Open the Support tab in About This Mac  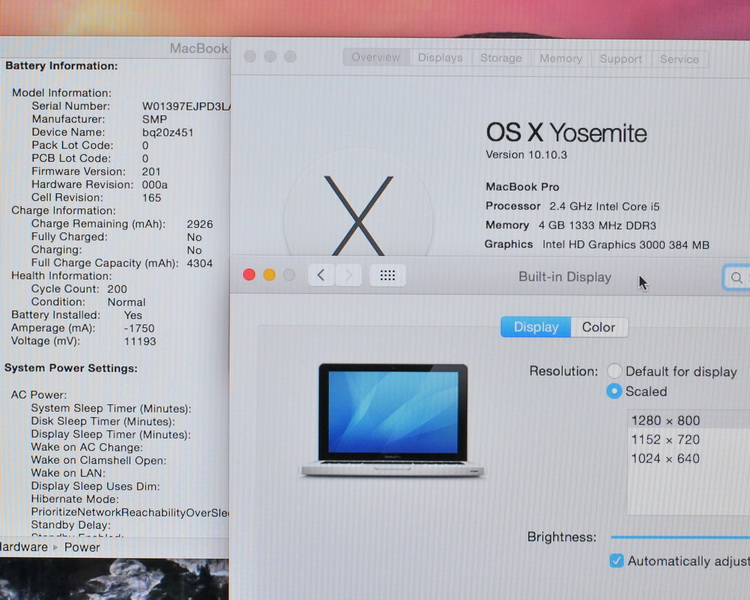pos(621,59)
